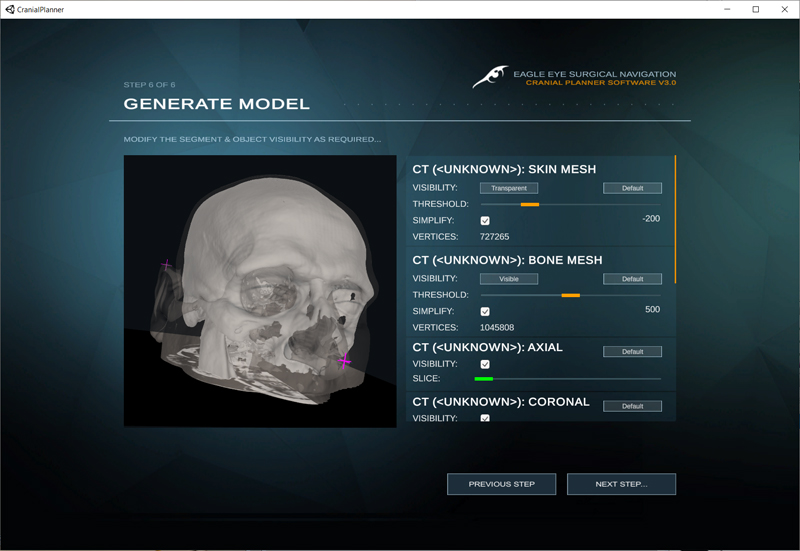Image resolution: width=800 pixels, height=551 pixels.
Task: Click the CranialPlanner app icon in the title bar
Action: (10, 9)
